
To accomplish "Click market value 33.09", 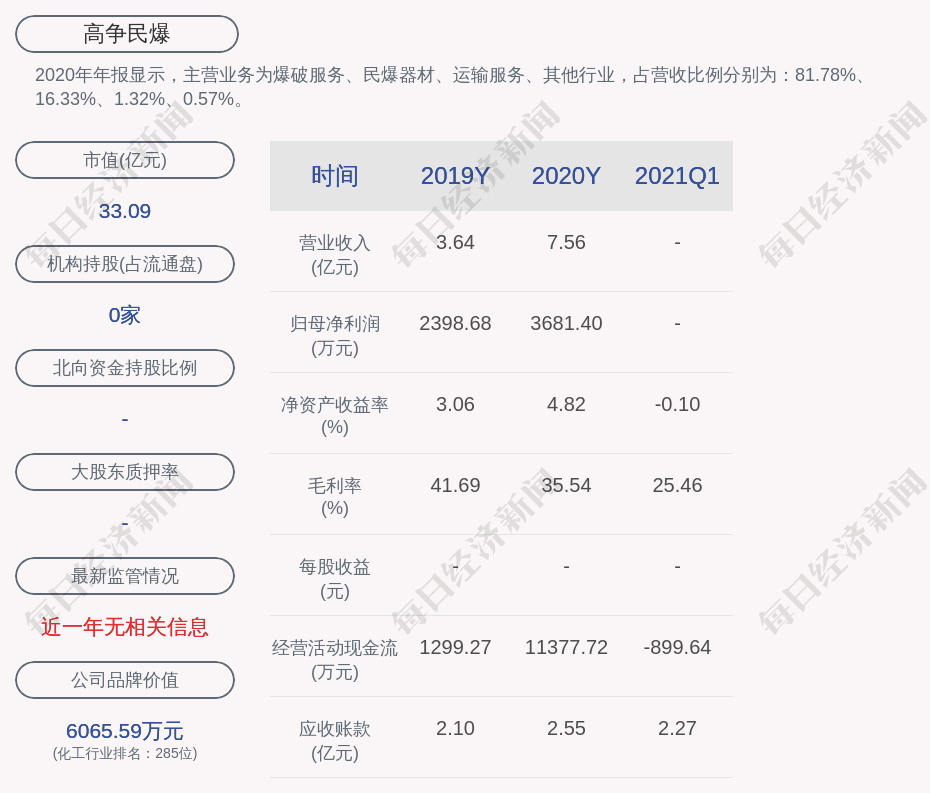I will pyautogui.click(x=125, y=211).
